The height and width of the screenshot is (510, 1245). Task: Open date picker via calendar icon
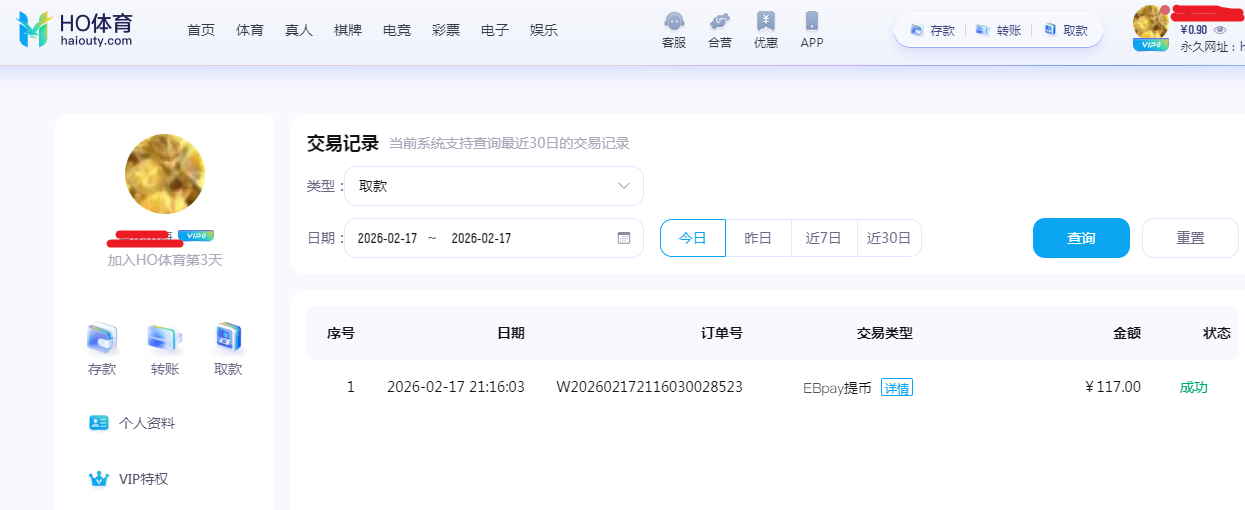[624, 238]
